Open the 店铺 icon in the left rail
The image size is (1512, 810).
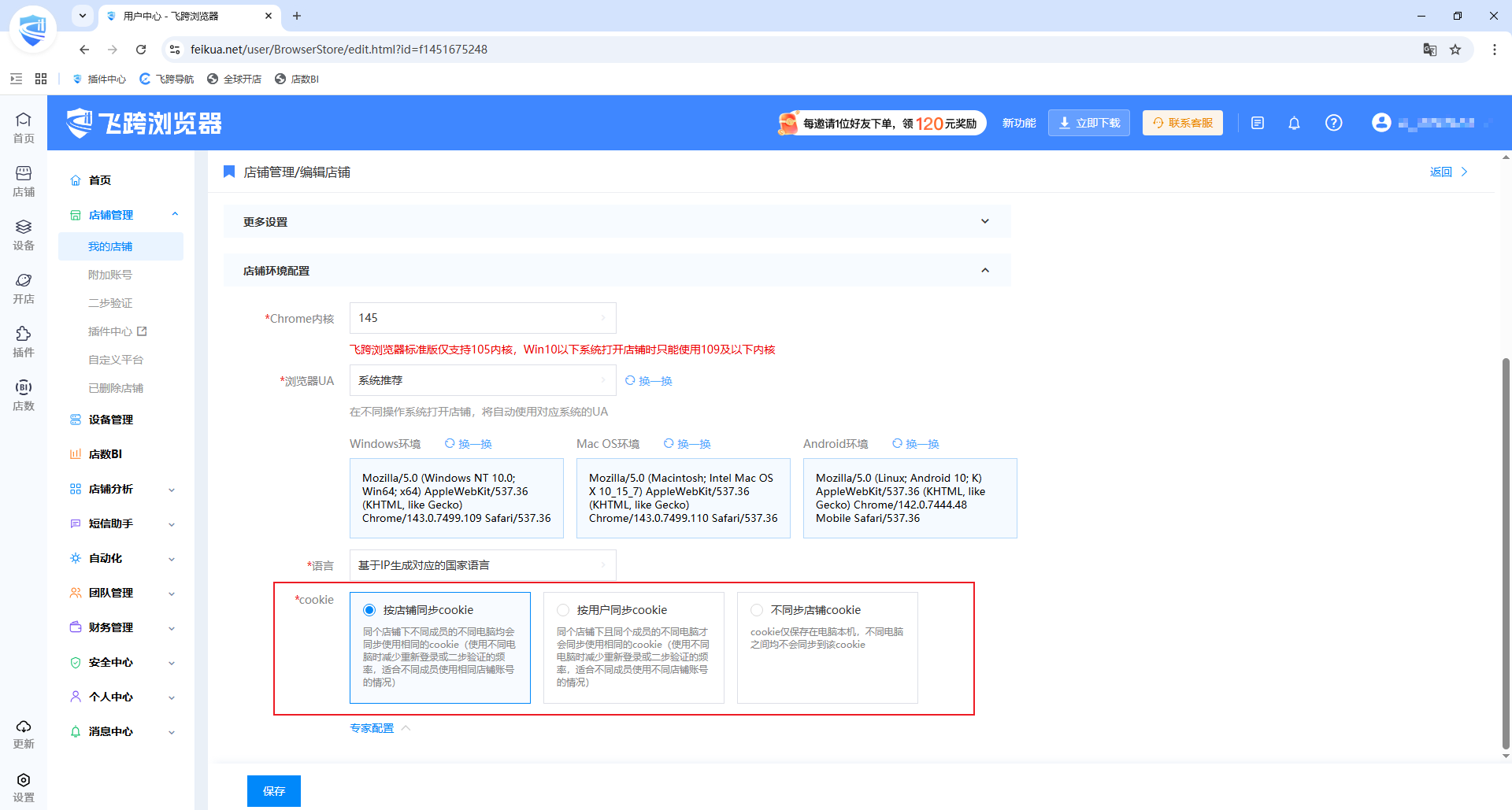[x=24, y=181]
